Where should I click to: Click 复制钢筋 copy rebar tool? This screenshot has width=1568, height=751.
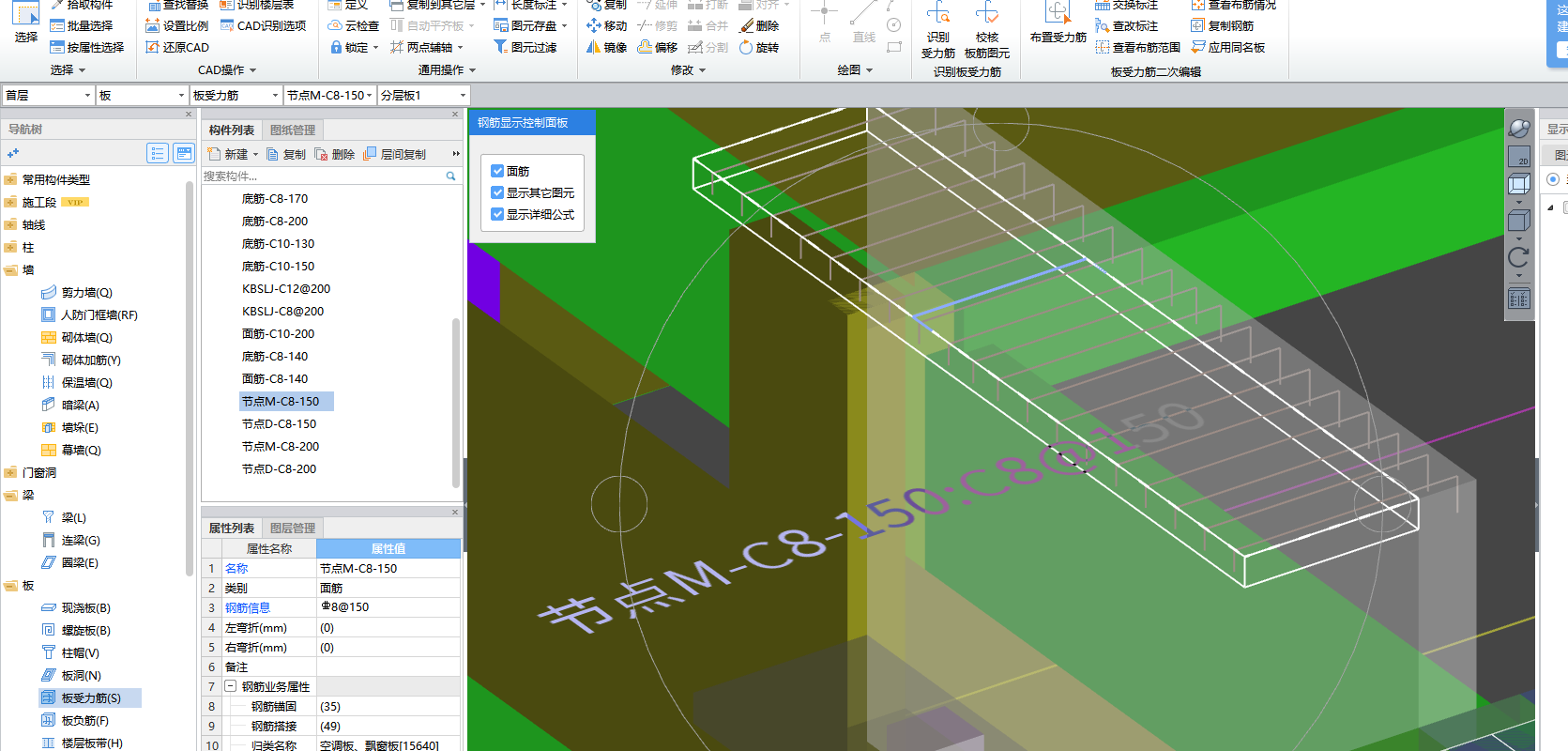click(x=1222, y=26)
